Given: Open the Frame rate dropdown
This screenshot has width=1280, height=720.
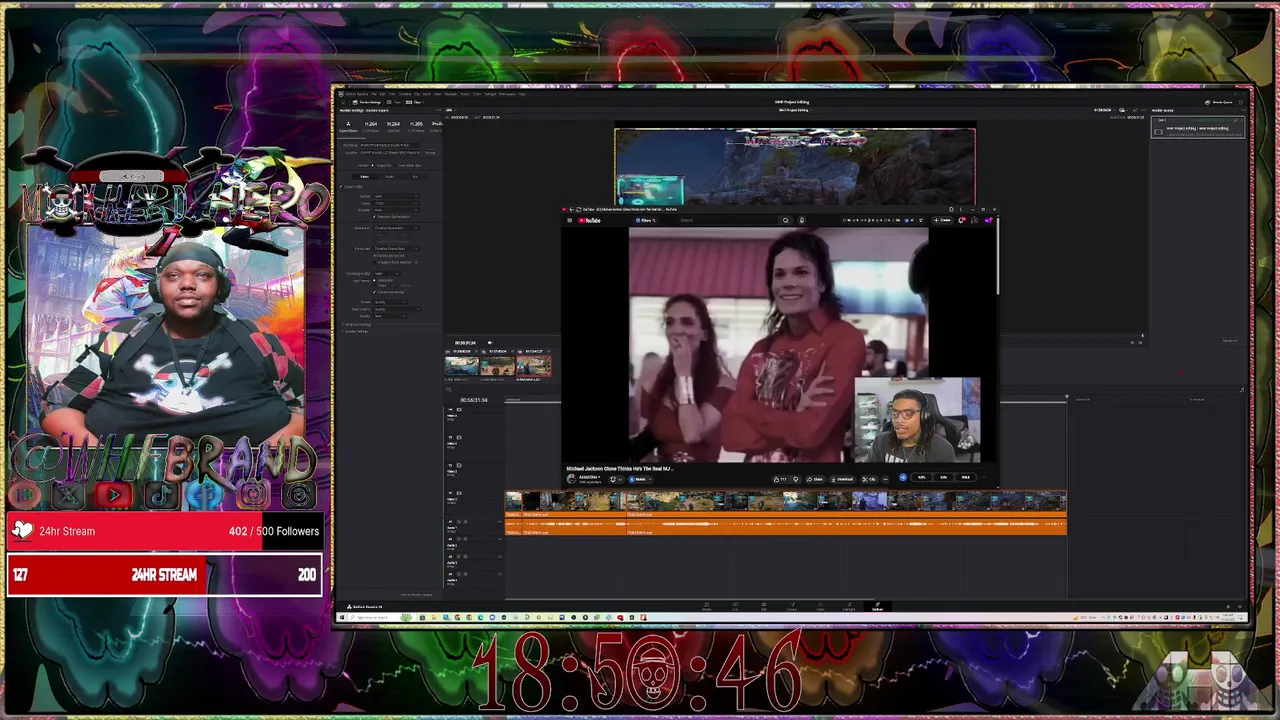Looking at the screenshot, I should [x=396, y=248].
